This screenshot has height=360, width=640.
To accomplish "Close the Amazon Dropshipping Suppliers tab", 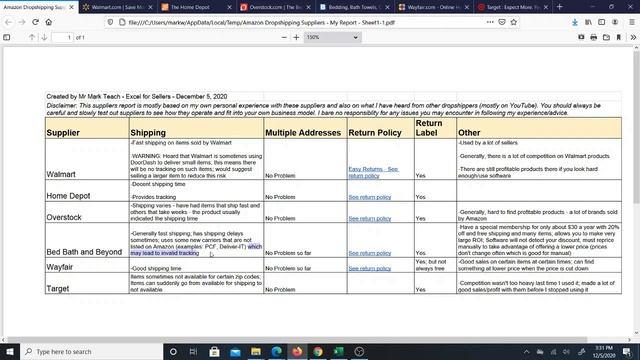I will click(x=71, y=7).
